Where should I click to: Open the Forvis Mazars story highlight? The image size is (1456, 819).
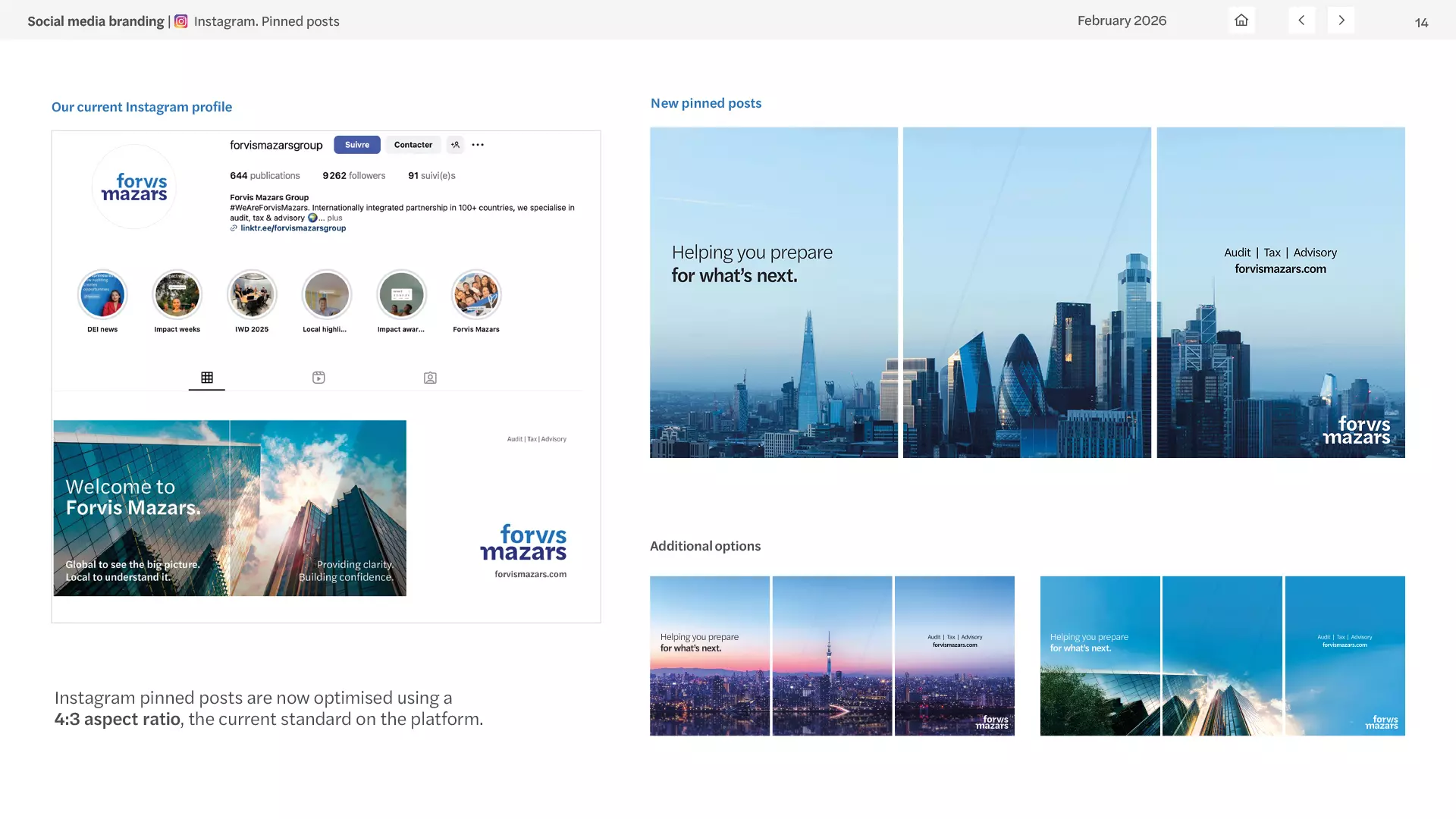(x=475, y=295)
